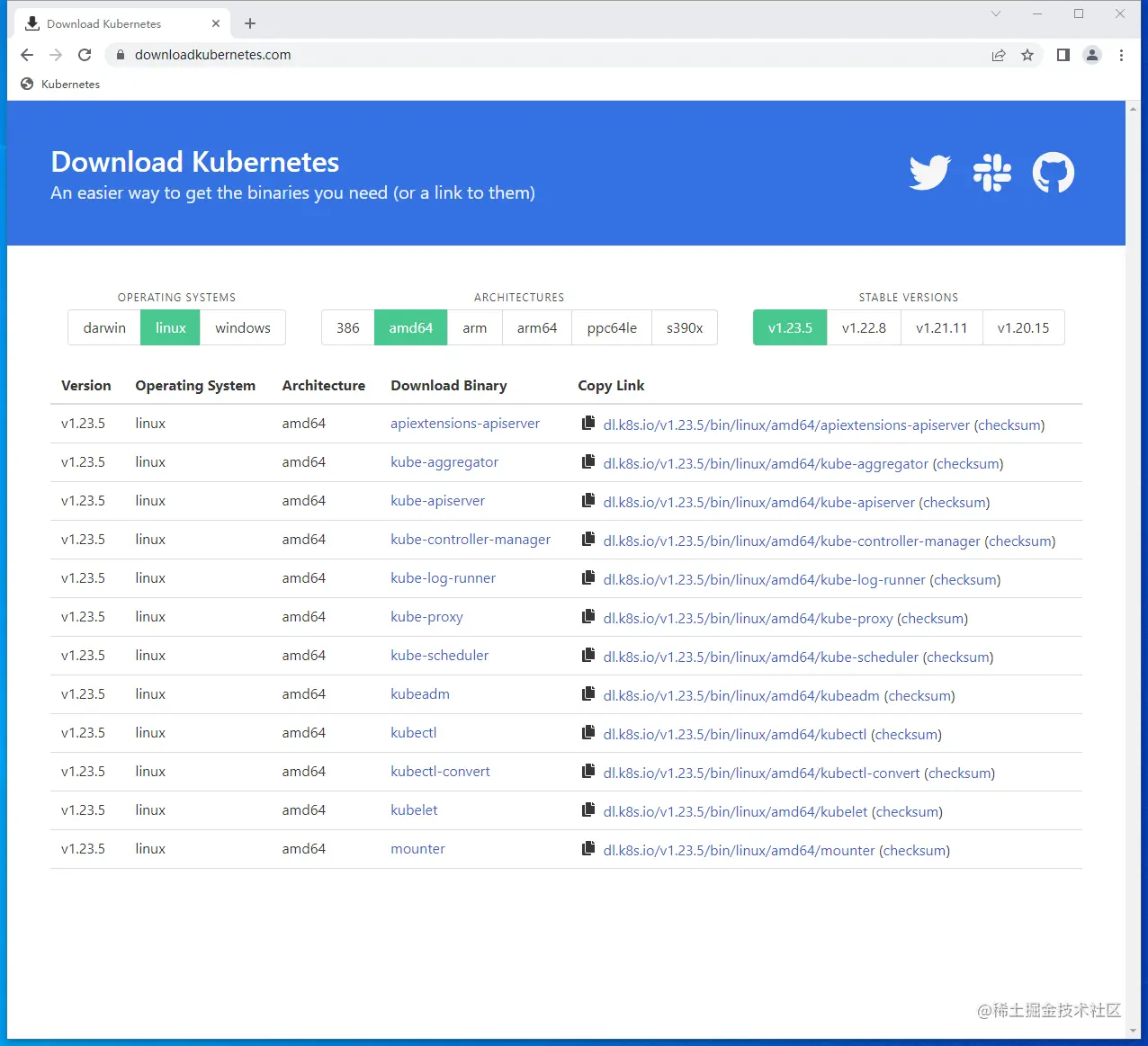
Task: Copy link for kube-aggregator
Action: (x=588, y=461)
